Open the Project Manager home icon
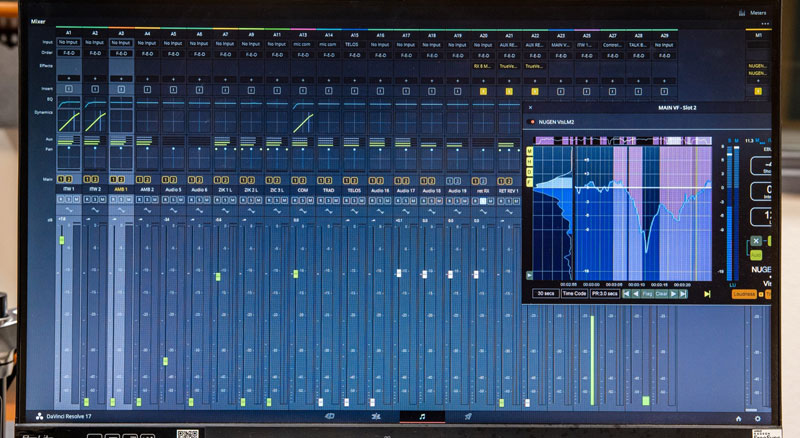 point(738,418)
